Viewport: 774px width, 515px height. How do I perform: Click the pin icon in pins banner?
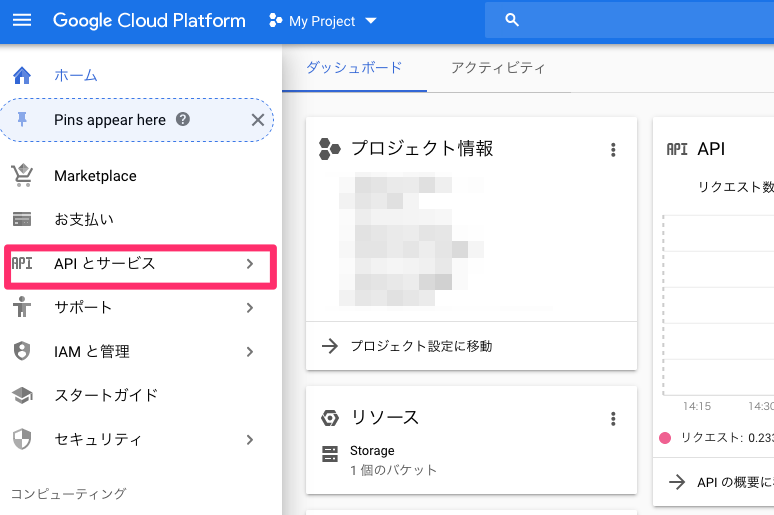click(x=22, y=119)
